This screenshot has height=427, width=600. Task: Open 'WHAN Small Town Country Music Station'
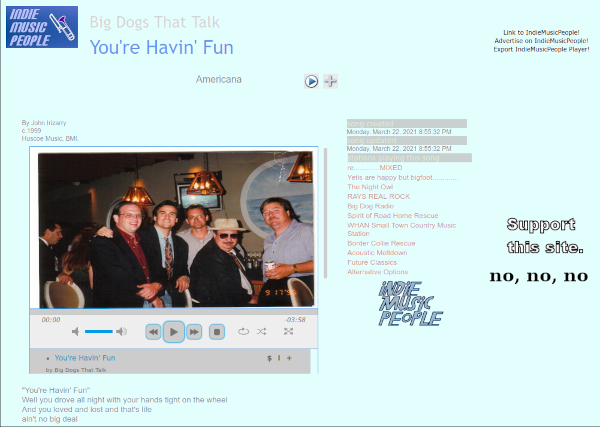[x=401, y=229]
